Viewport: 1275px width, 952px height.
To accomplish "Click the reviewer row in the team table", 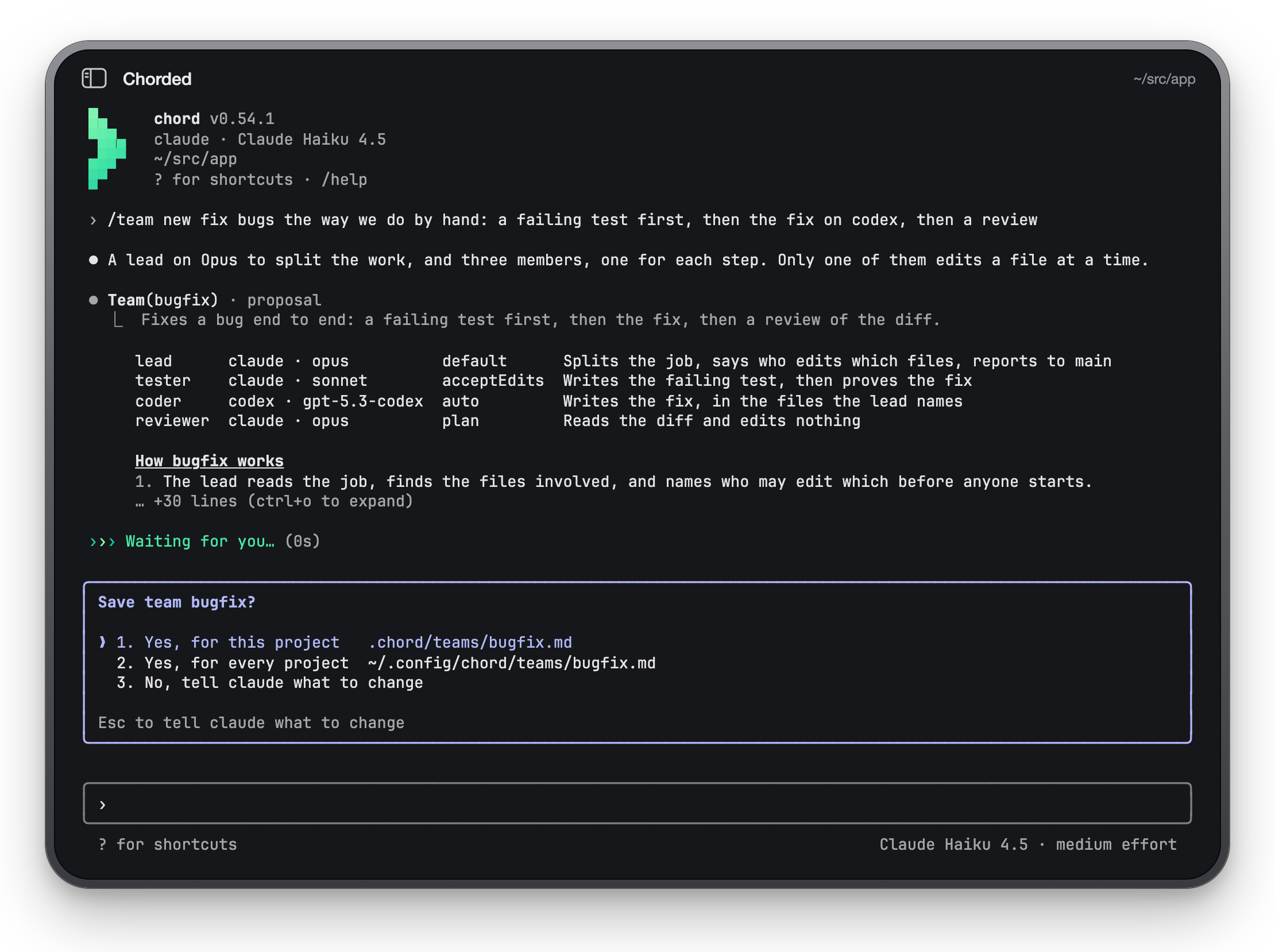I will click(498, 421).
